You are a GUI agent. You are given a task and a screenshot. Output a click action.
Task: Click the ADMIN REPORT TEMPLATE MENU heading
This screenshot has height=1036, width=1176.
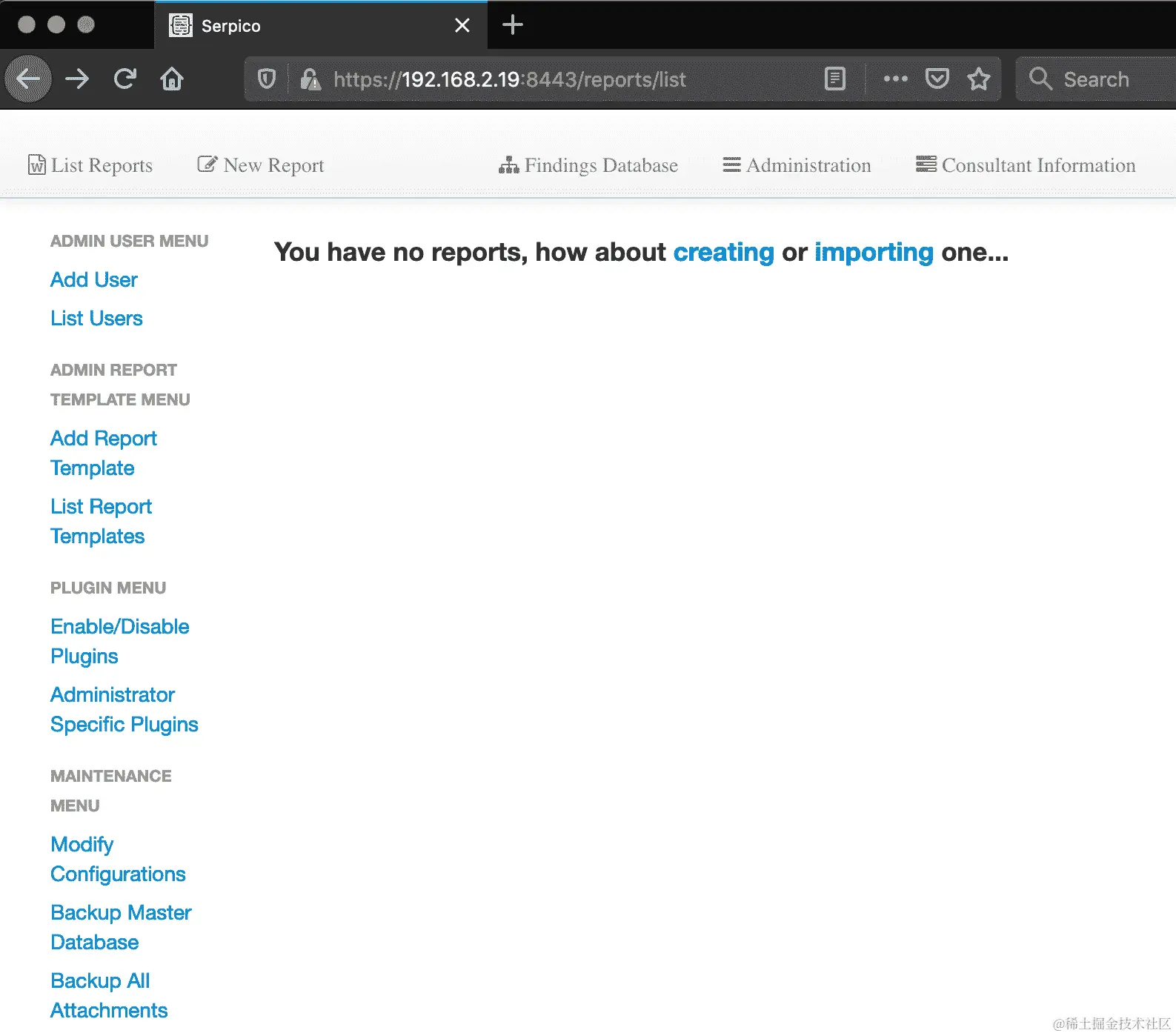click(120, 385)
